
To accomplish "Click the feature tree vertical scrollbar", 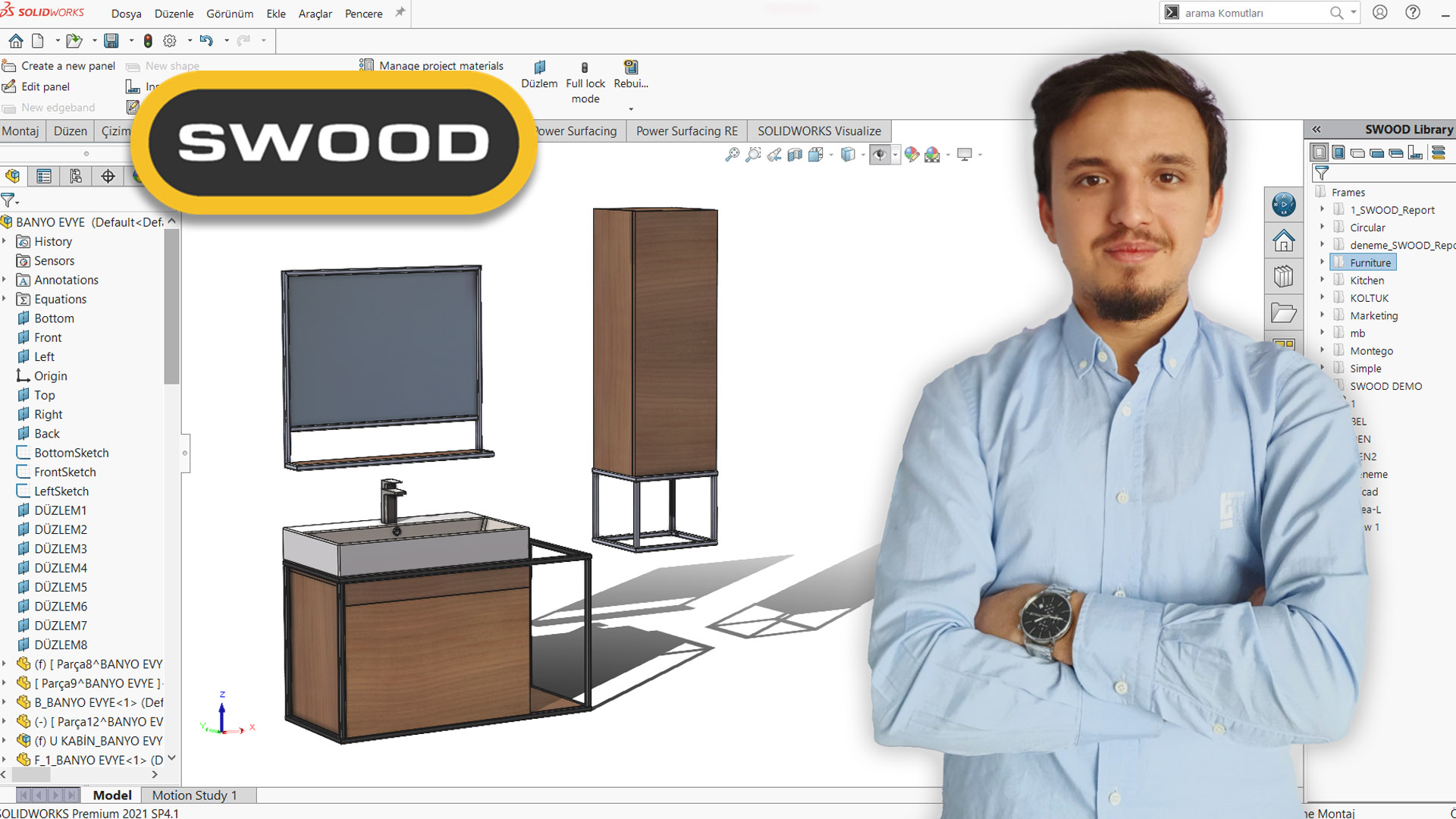I will tap(171, 307).
